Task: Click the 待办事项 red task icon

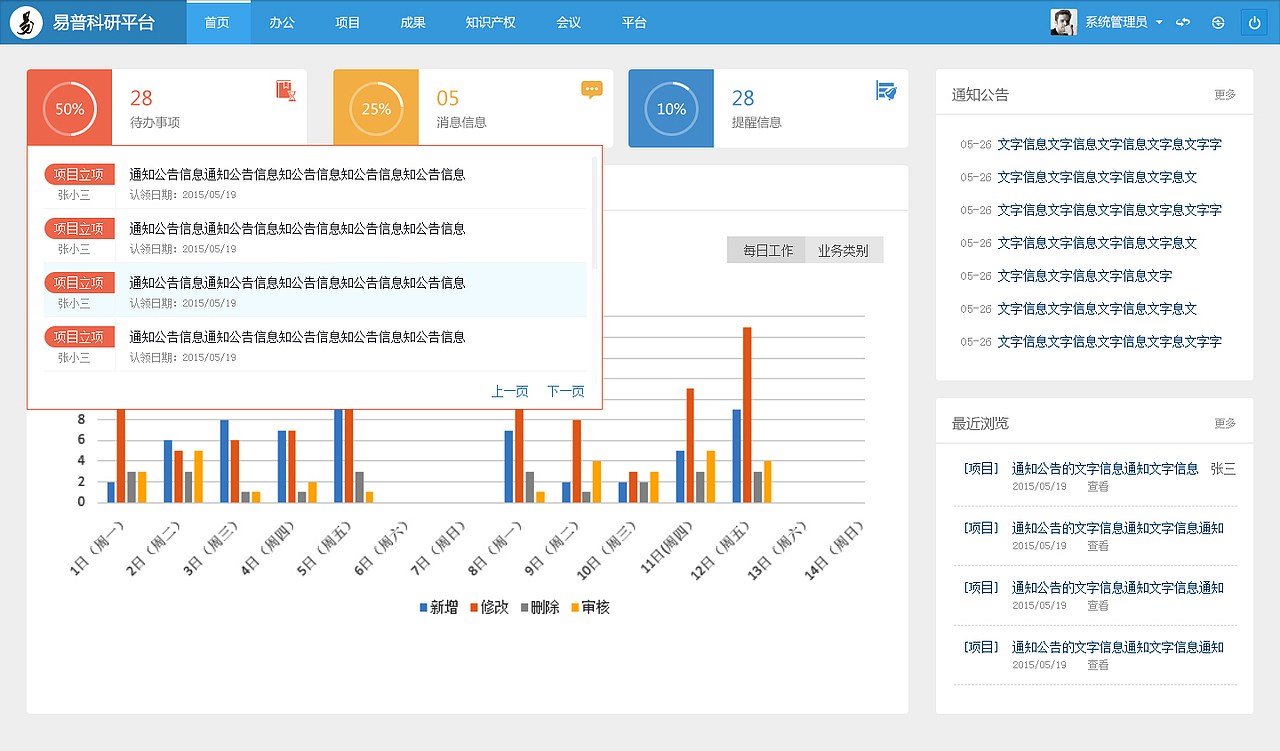Action: coord(287,90)
